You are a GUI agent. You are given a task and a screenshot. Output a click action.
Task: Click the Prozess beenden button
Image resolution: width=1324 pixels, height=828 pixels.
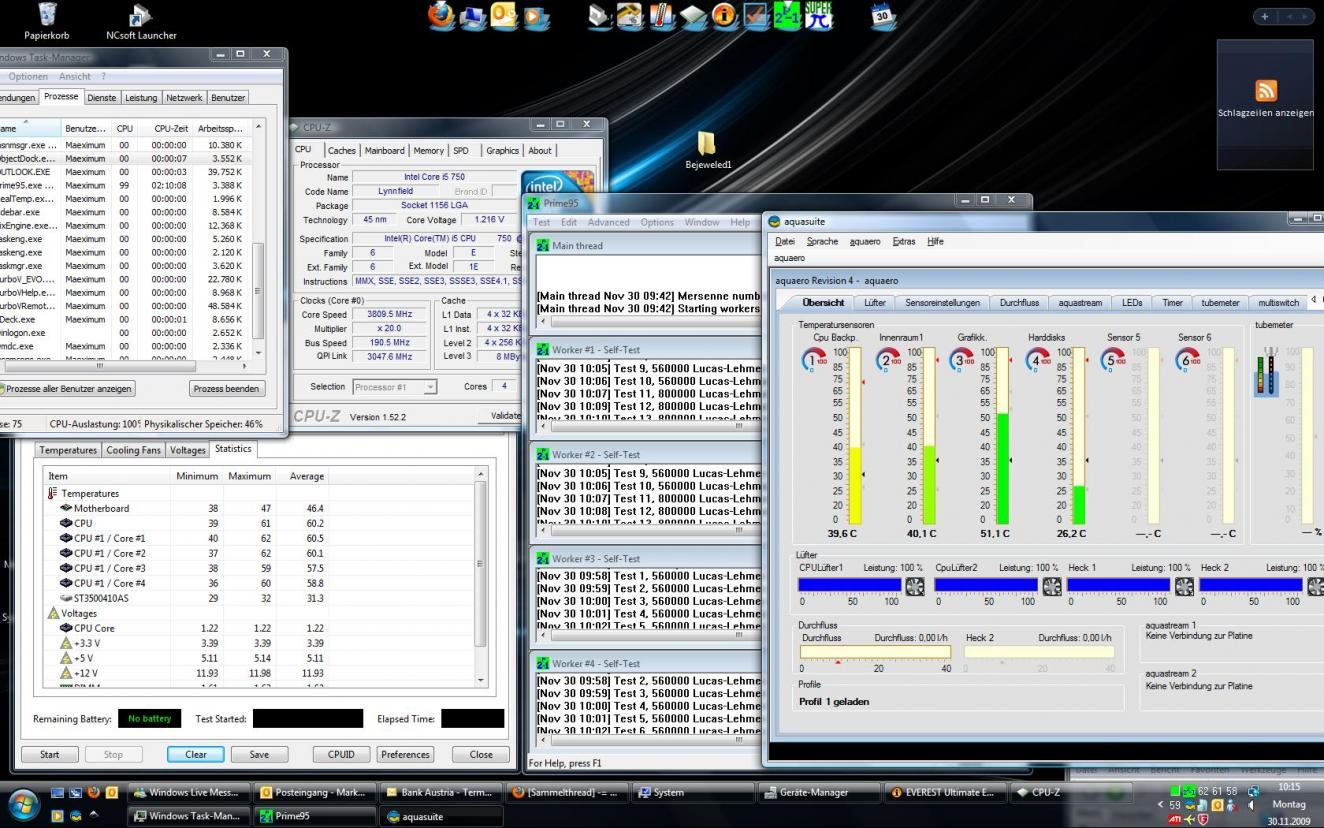pyautogui.click(x=227, y=388)
